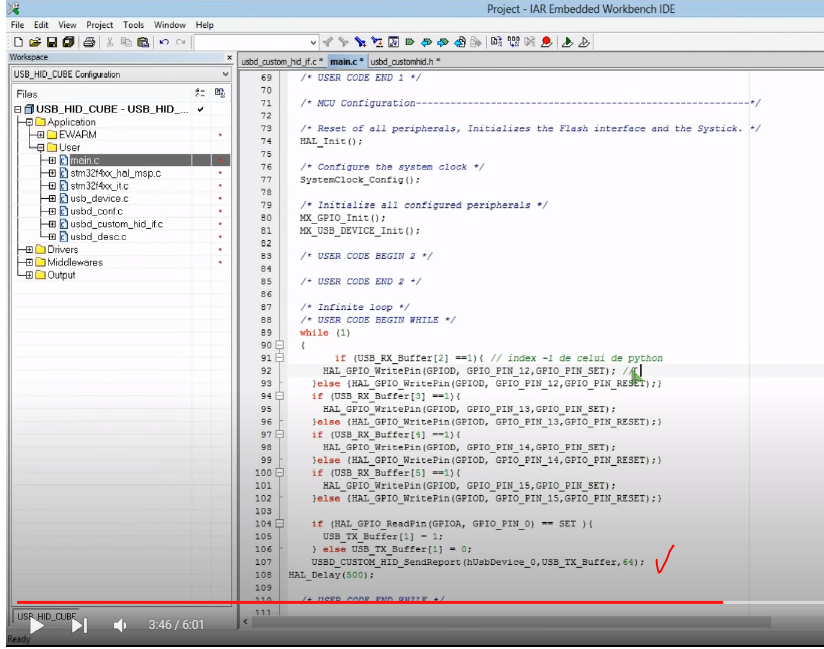Jump to the next bookmark icon
This screenshot has height=649, width=824.
tap(443, 42)
